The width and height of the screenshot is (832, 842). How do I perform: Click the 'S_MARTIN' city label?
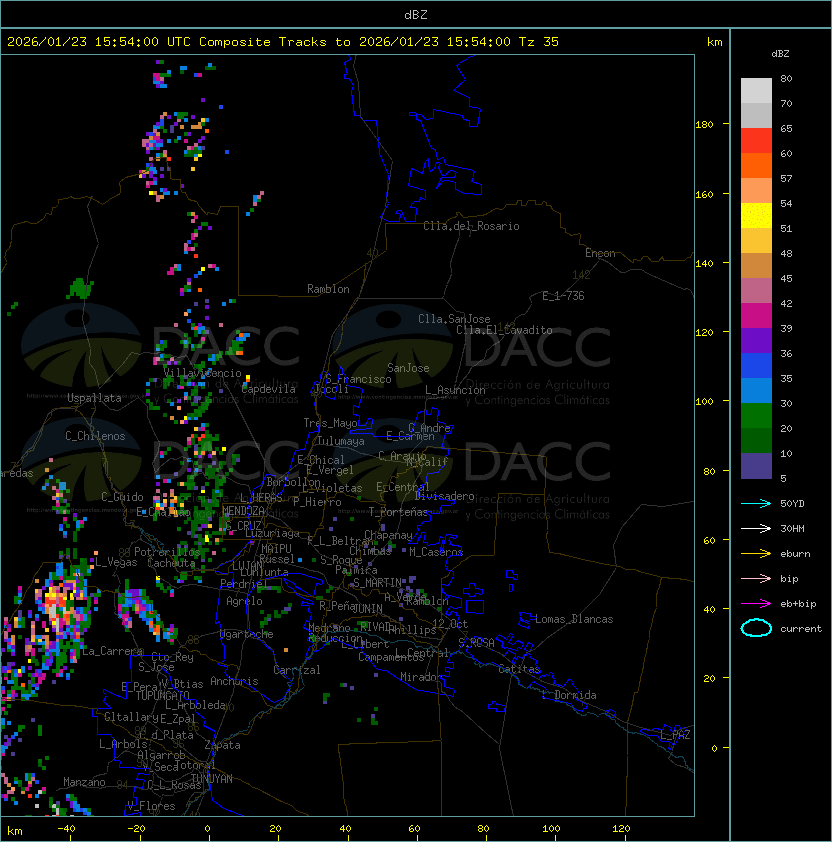tap(377, 583)
